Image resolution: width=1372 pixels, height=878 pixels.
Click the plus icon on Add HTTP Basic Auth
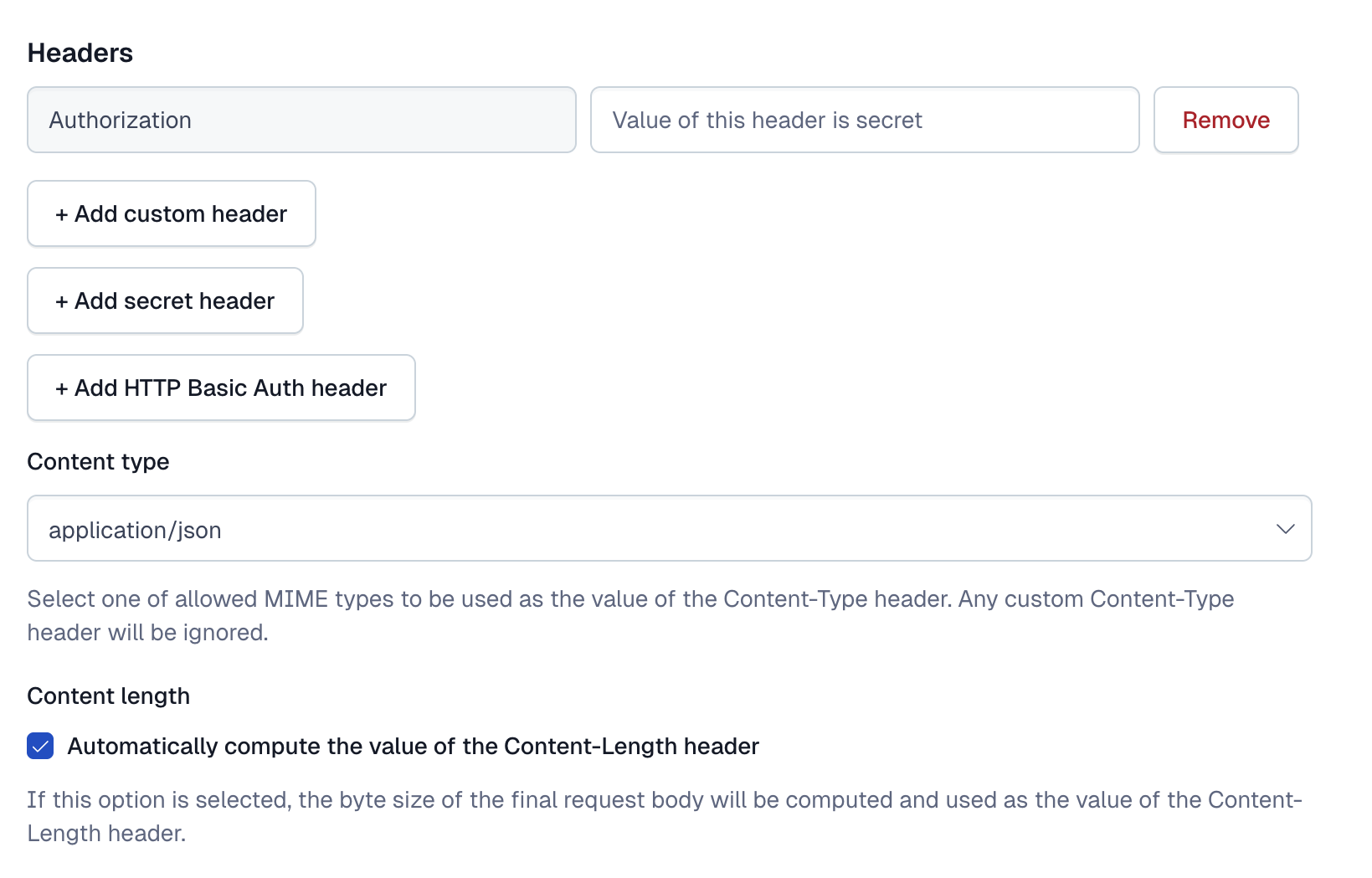coord(61,389)
